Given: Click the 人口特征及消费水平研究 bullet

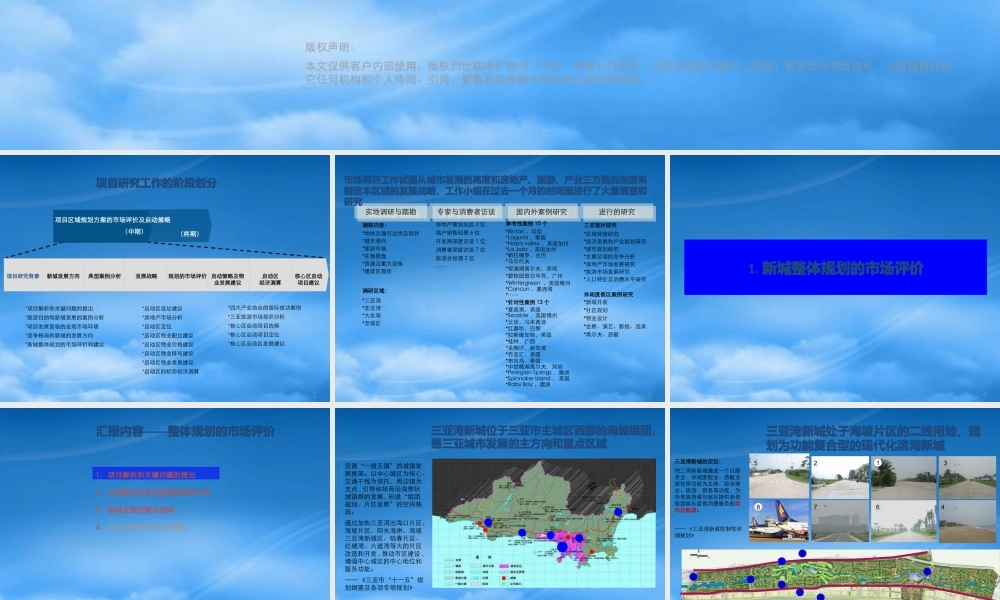Looking at the screenshot, I should (x=615, y=279).
